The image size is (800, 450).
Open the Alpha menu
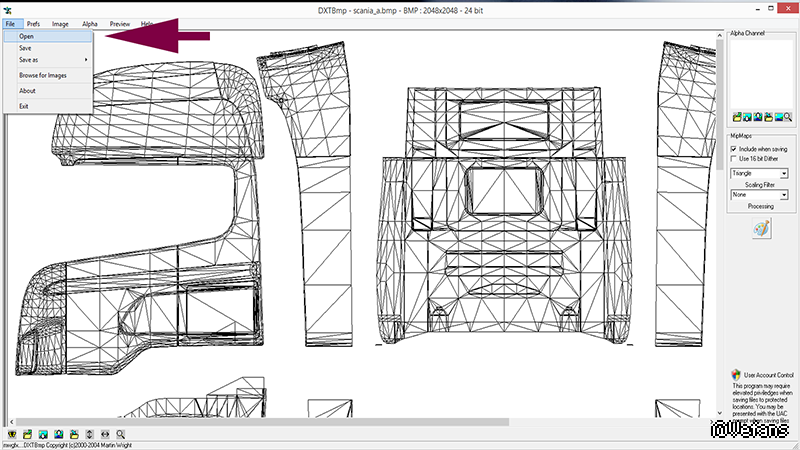pyautogui.click(x=90, y=22)
